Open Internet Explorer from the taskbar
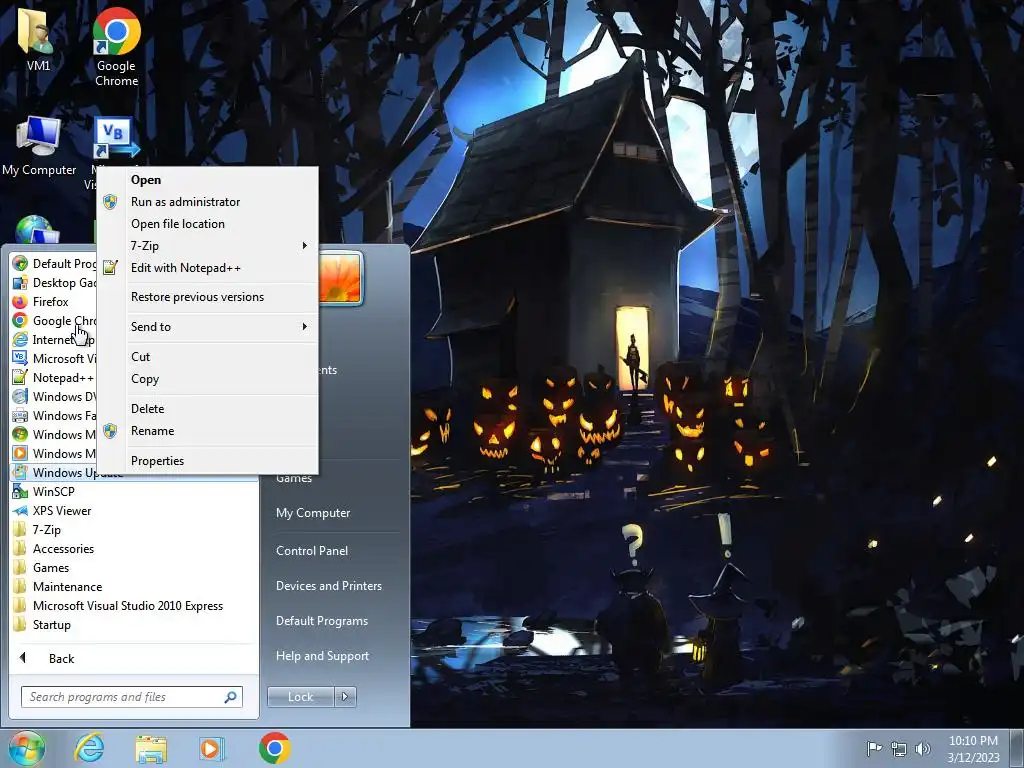 click(x=89, y=748)
